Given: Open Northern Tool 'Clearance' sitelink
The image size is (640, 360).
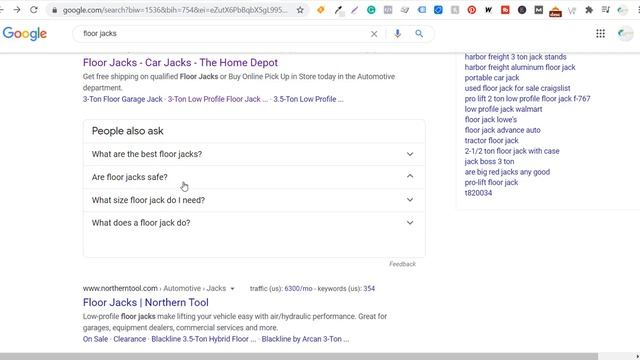Looking at the screenshot, I should 130,339.
